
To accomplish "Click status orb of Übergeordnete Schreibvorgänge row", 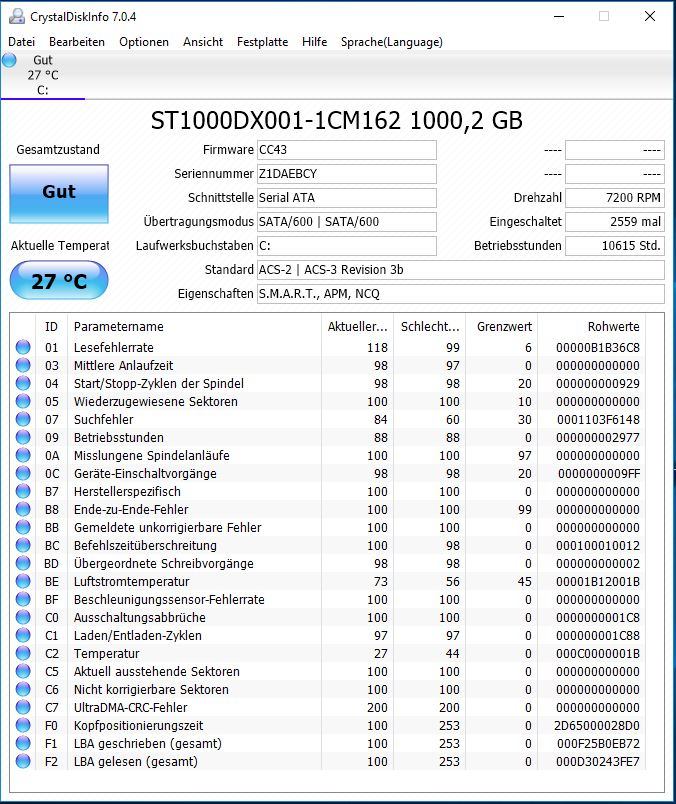I will pyautogui.click(x=23, y=563).
